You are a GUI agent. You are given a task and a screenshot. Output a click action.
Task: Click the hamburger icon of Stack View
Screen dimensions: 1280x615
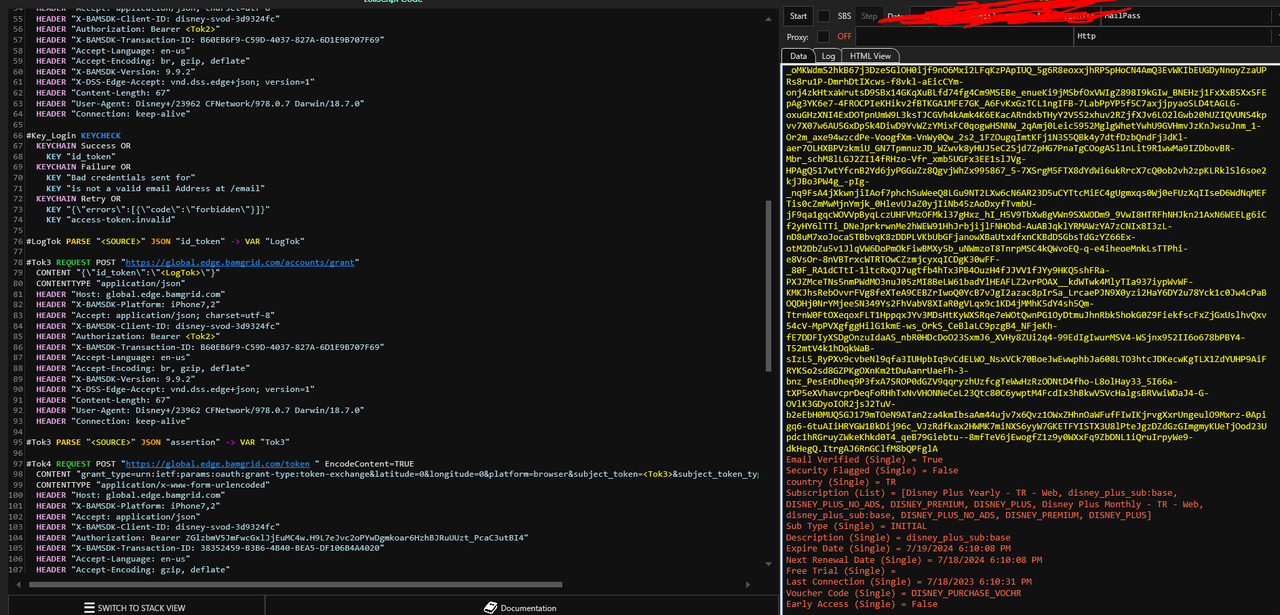pyautogui.click(x=88, y=607)
